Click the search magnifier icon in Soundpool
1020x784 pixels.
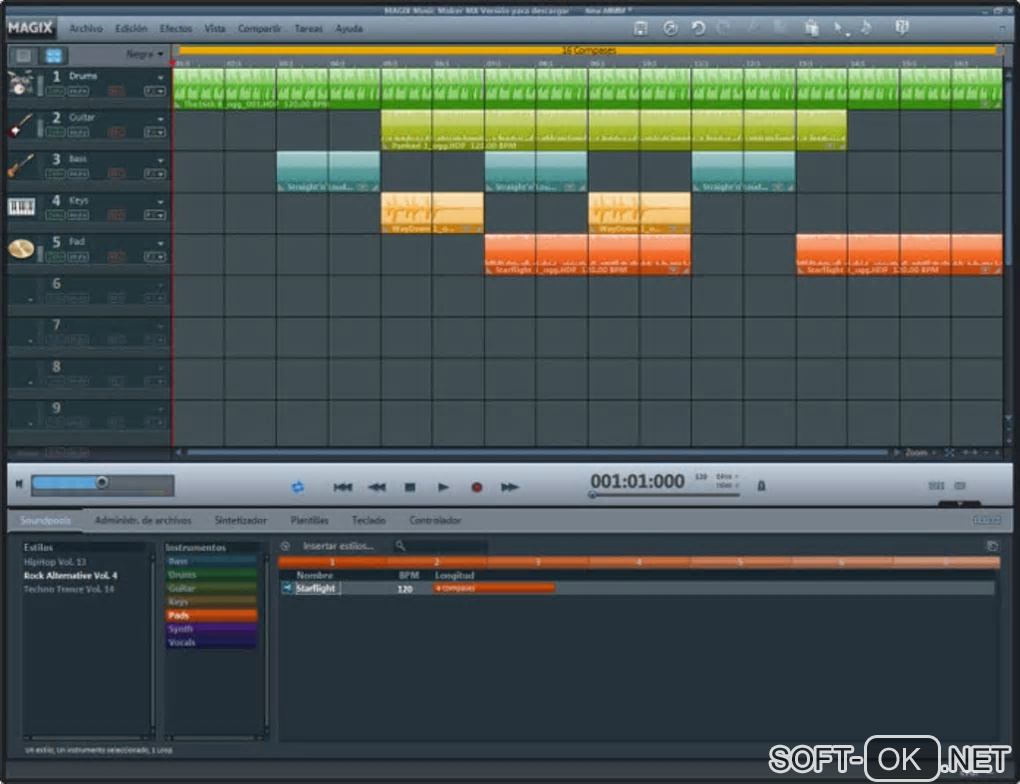click(x=400, y=546)
